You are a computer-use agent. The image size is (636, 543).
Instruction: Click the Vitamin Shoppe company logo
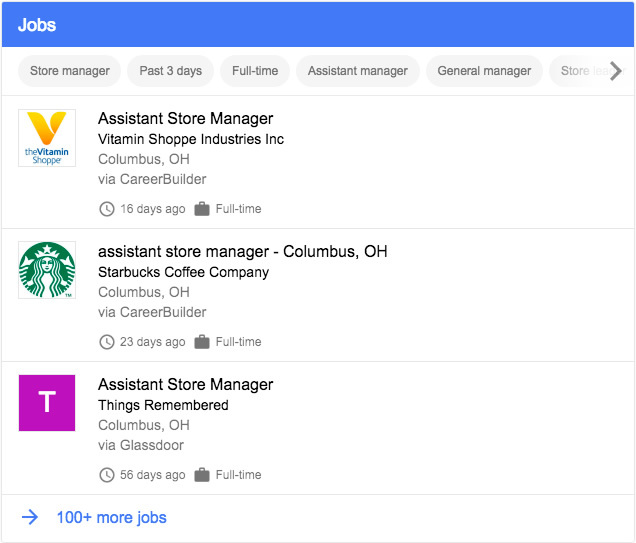tap(47, 138)
